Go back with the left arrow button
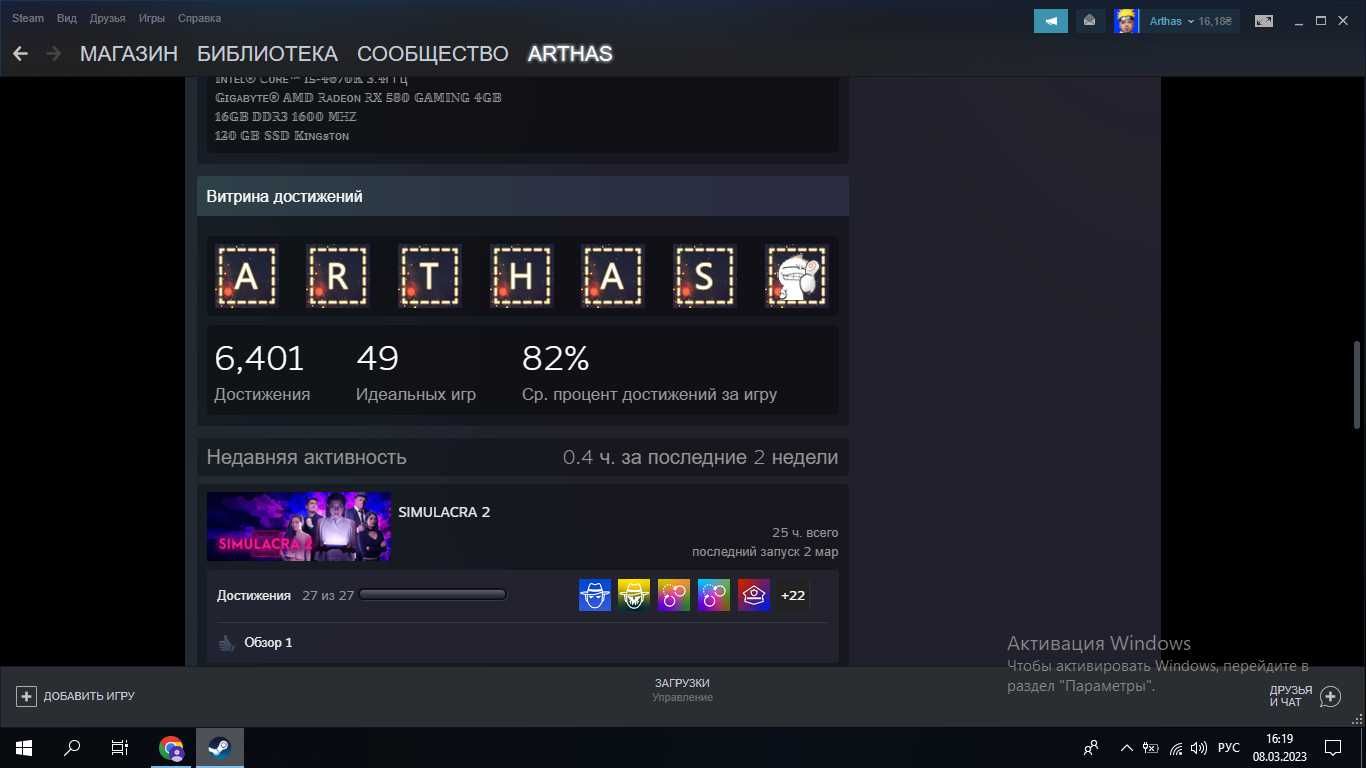 coord(20,54)
